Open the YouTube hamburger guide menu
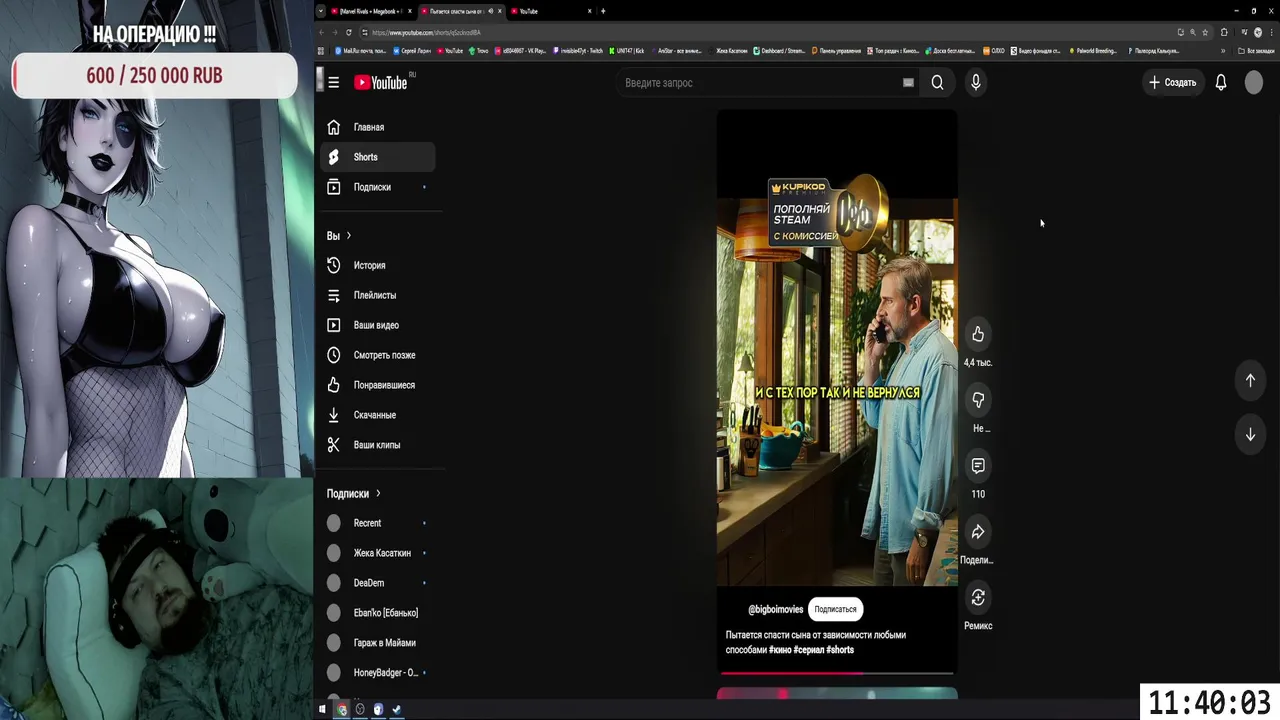 click(333, 83)
